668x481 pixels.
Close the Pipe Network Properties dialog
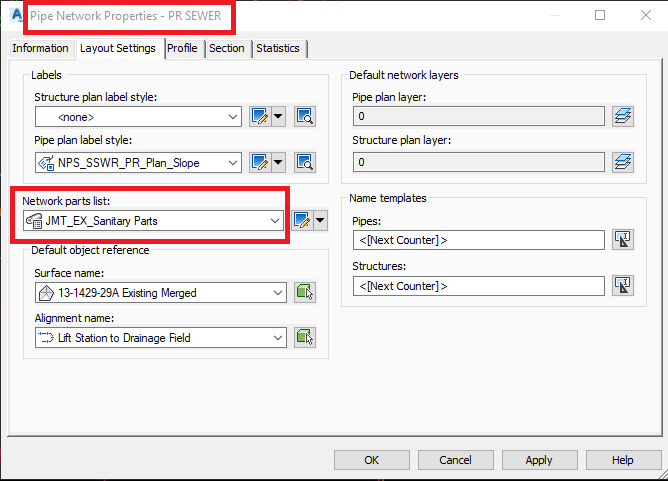646,15
